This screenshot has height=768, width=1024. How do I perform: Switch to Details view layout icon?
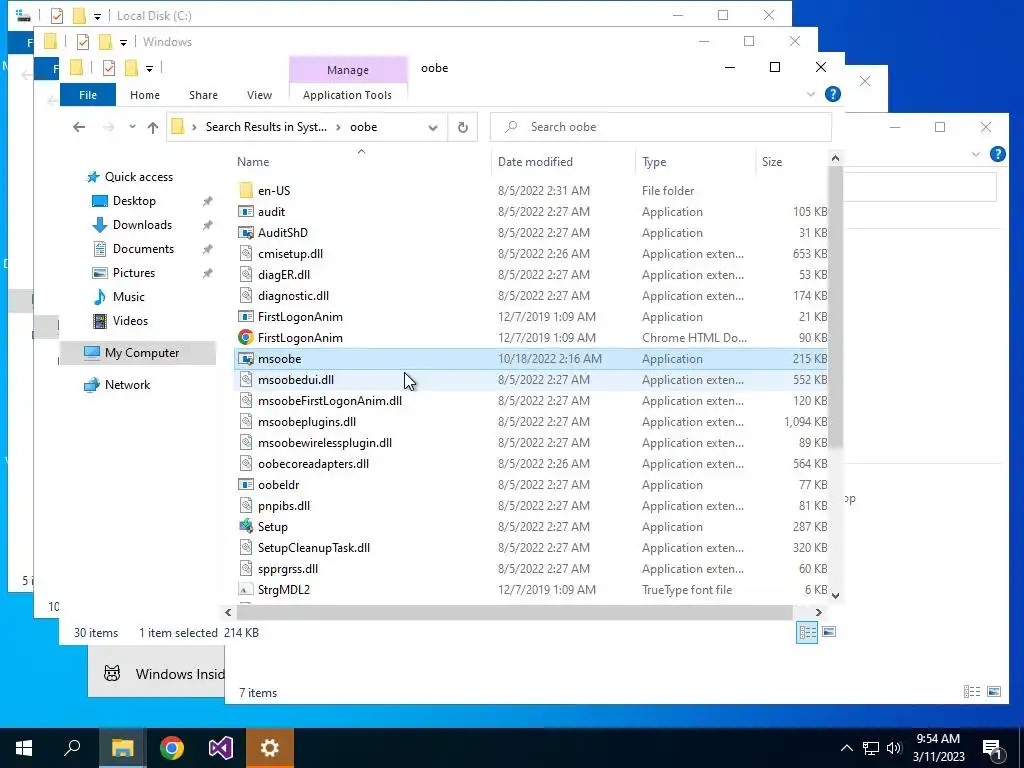pyautogui.click(x=807, y=632)
